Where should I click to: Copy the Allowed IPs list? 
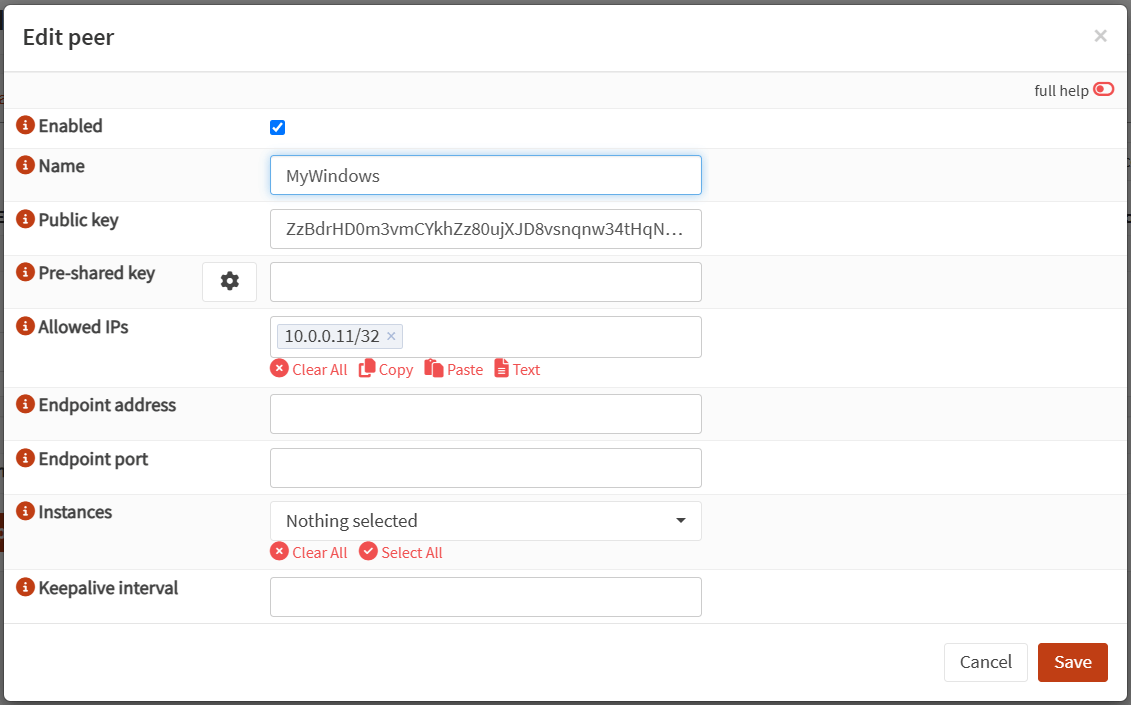(386, 369)
